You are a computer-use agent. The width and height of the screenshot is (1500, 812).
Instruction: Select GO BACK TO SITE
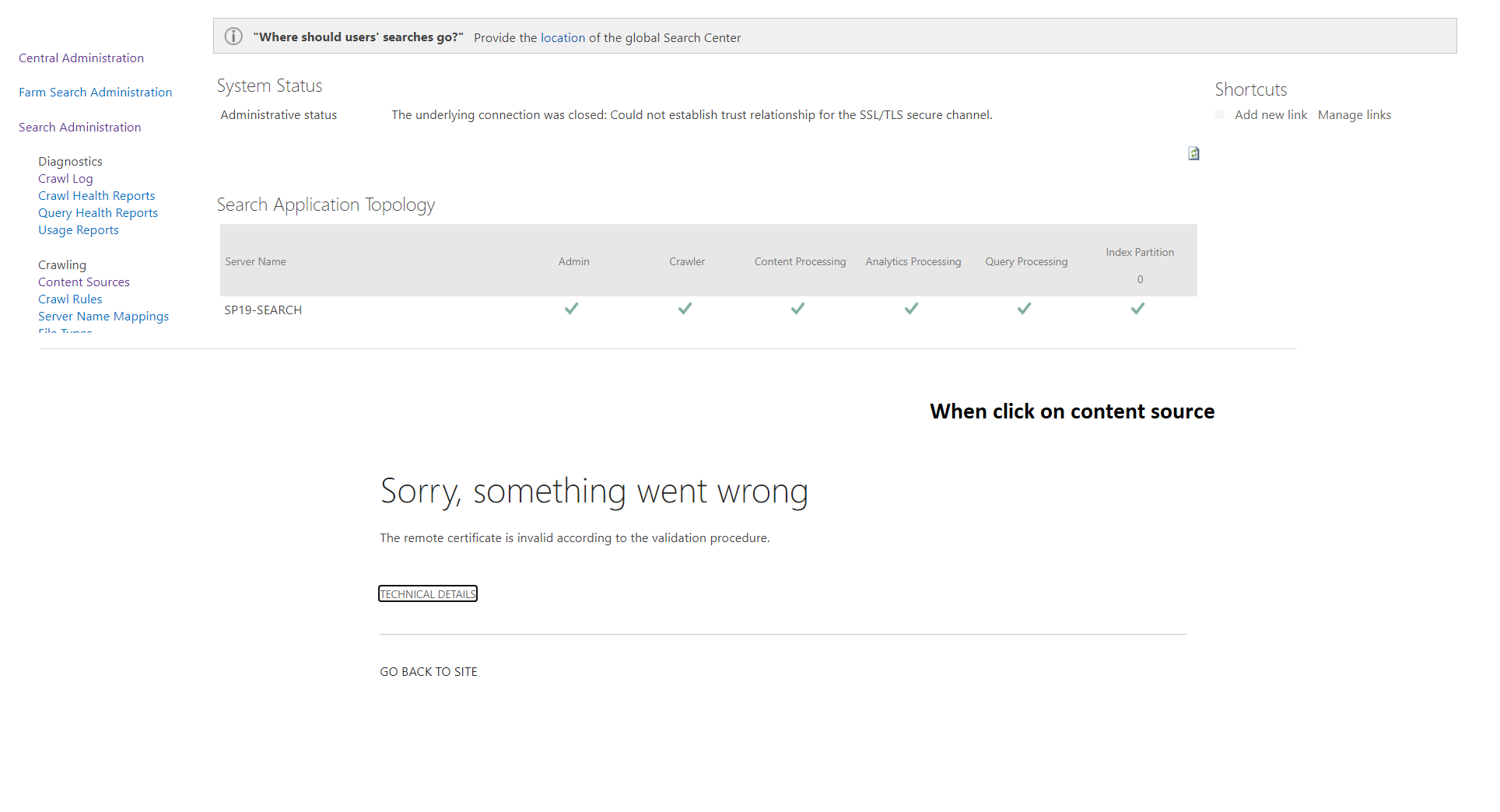click(x=428, y=671)
